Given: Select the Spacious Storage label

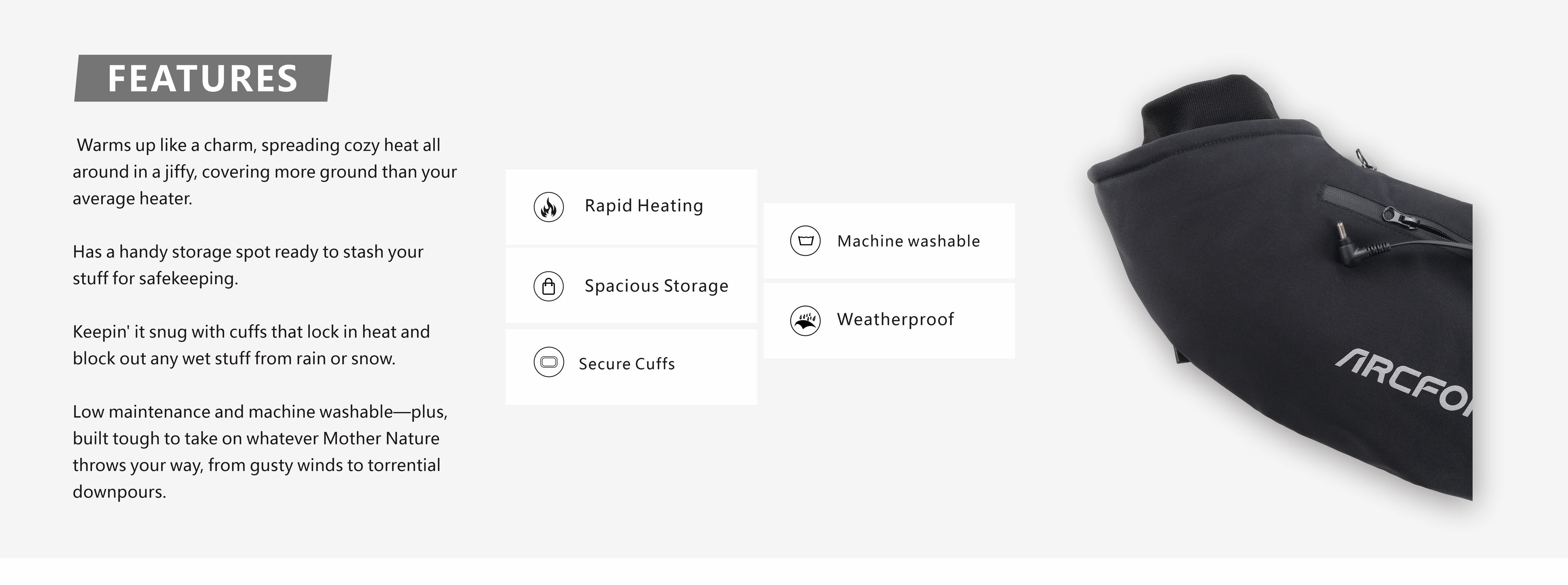Looking at the screenshot, I should [x=656, y=286].
